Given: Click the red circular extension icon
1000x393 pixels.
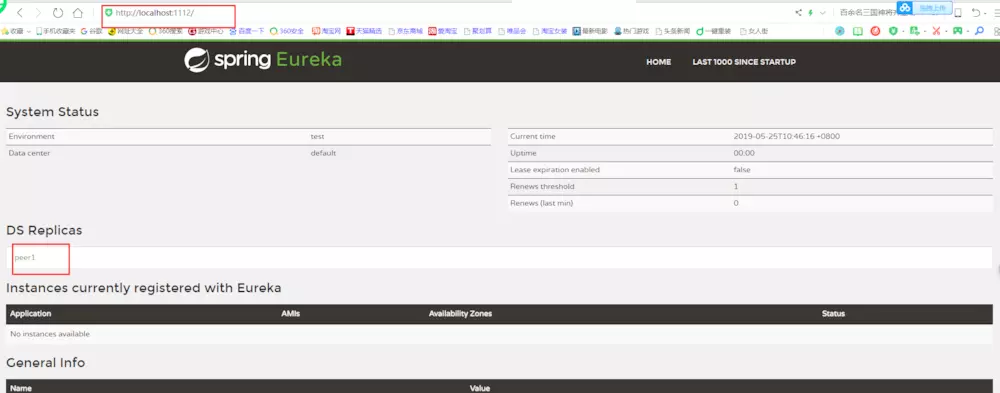Looking at the screenshot, I should (876, 31).
